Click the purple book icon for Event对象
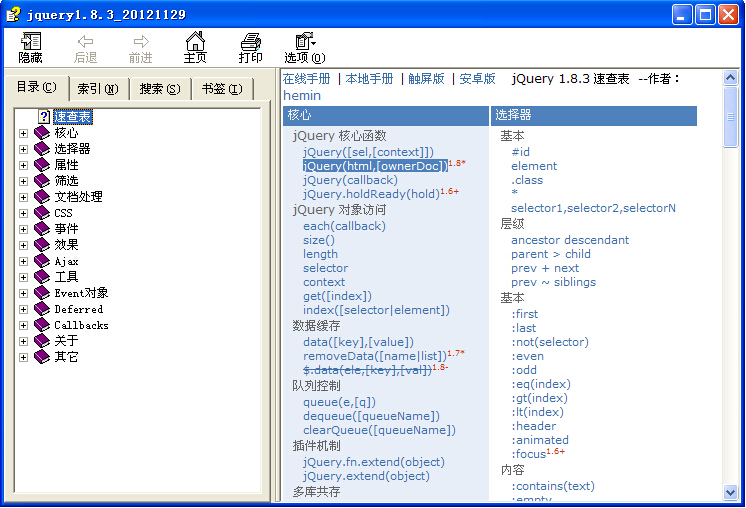Viewport: 746px width, 508px height. point(42,293)
